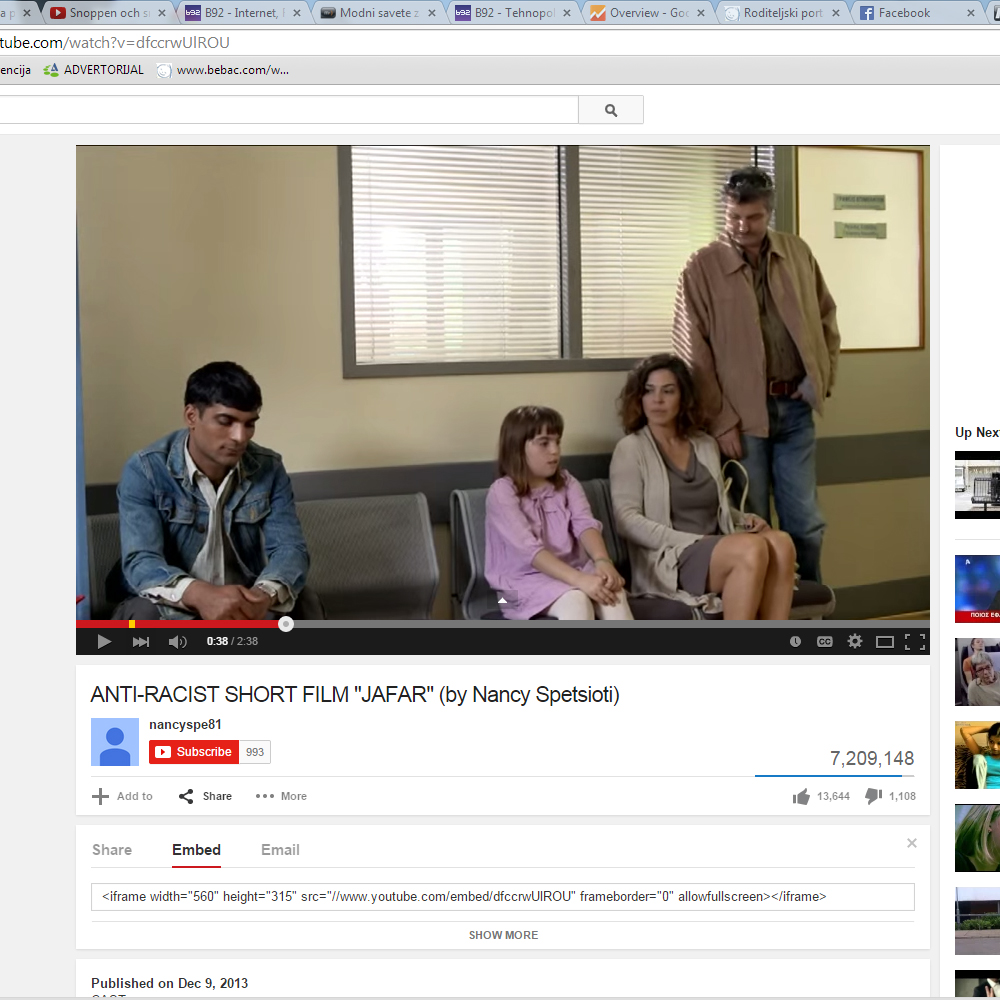Like the video with thumbs up
The height and width of the screenshot is (1000, 1000).
coord(801,797)
